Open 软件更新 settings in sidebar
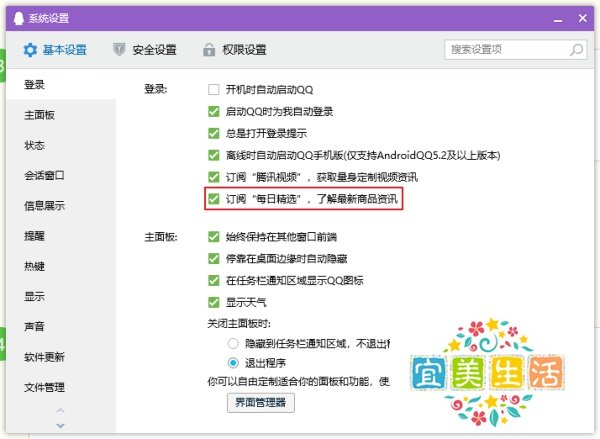 [x=61, y=357]
